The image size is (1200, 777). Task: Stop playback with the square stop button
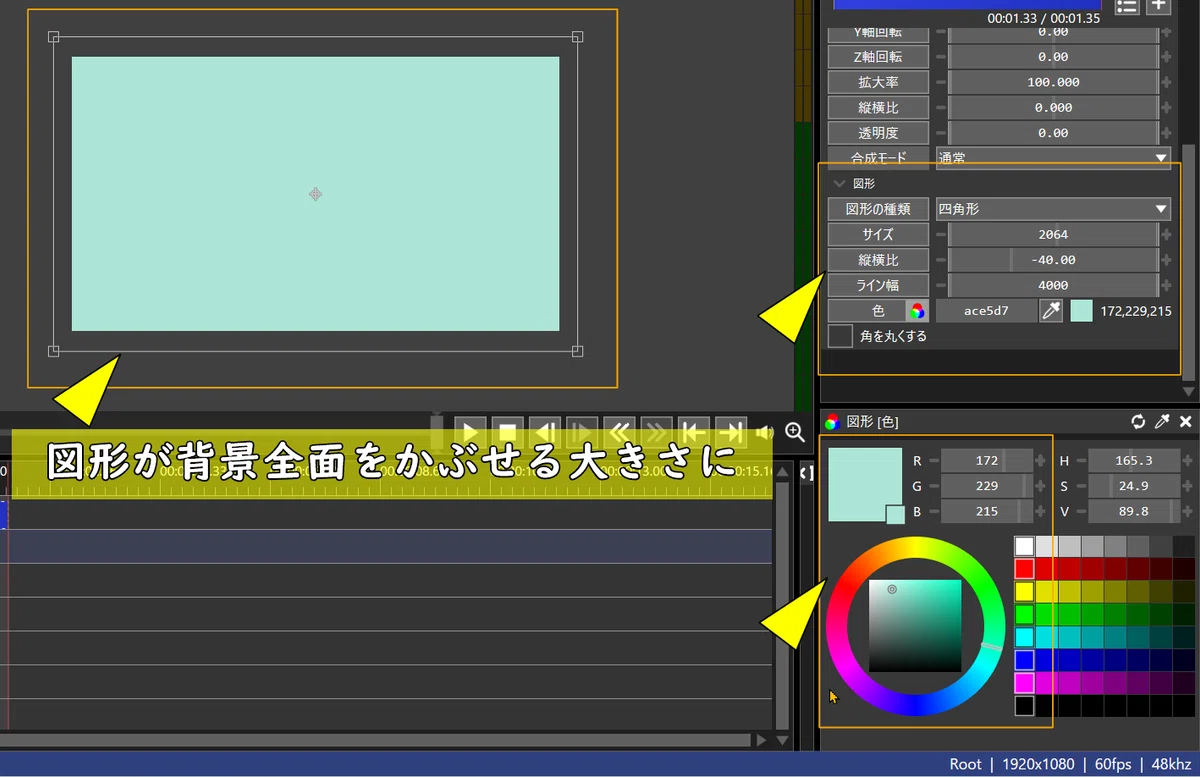[507, 433]
